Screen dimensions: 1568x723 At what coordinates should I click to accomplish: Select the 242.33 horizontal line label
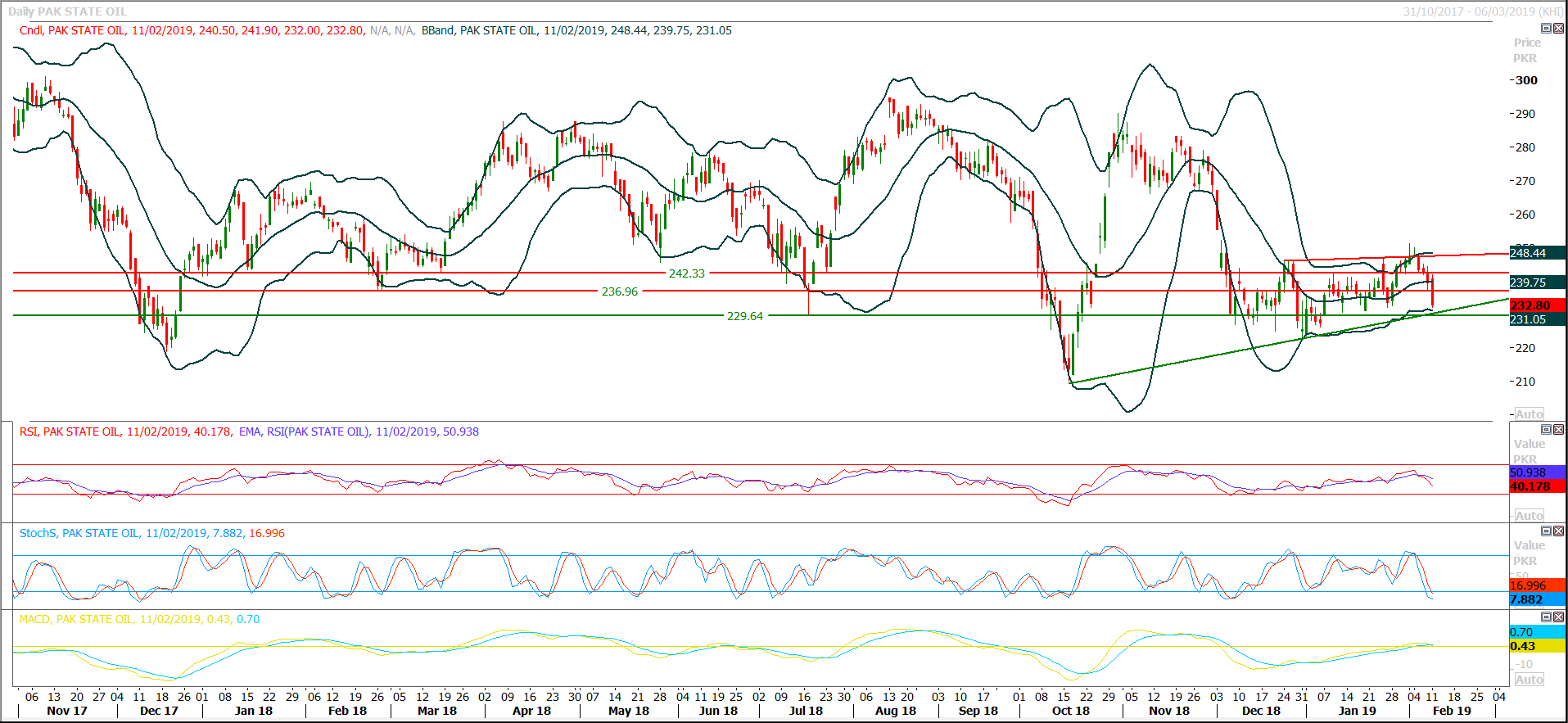[x=686, y=273]
